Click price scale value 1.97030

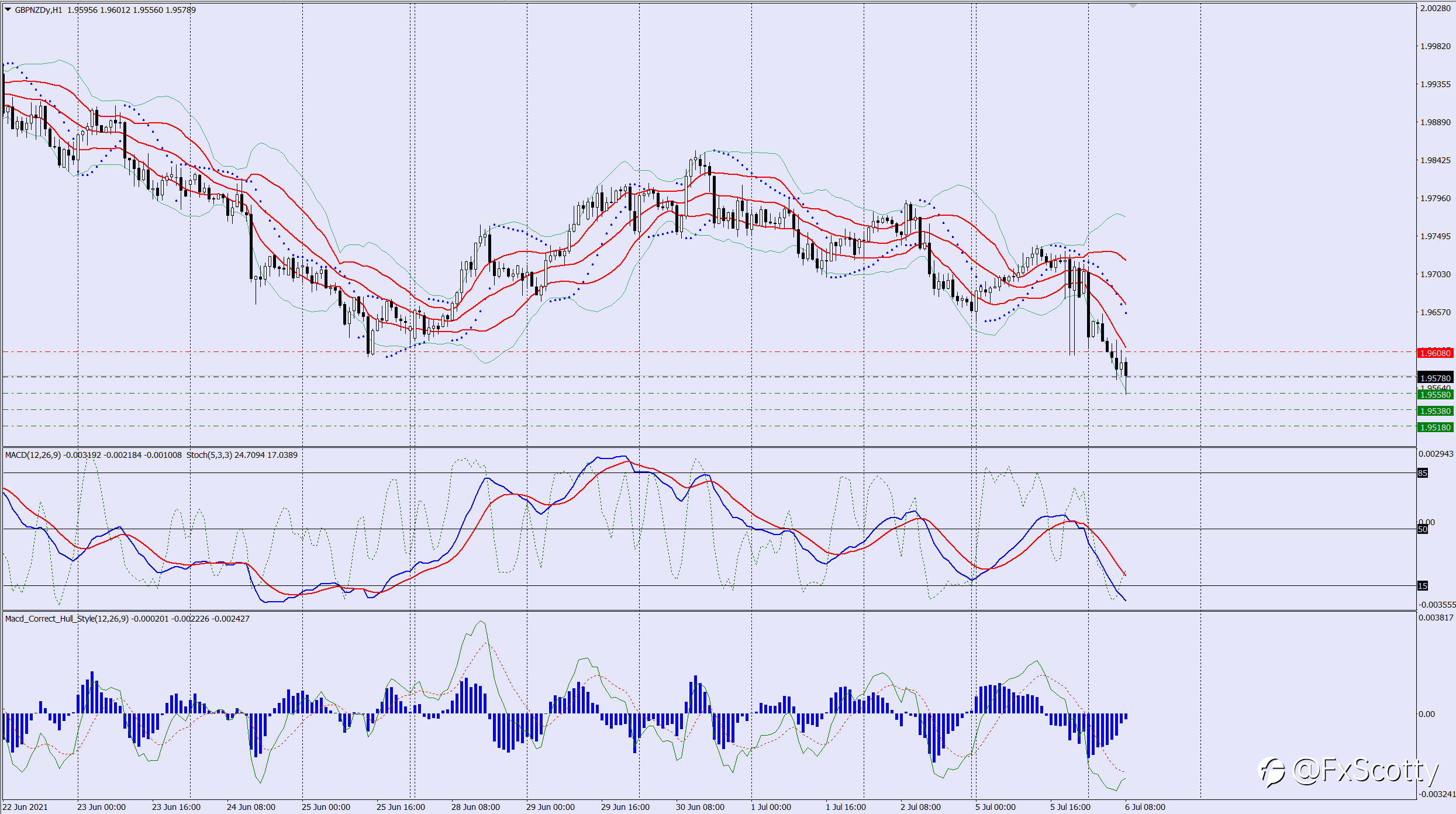(x=1436, y=274)
